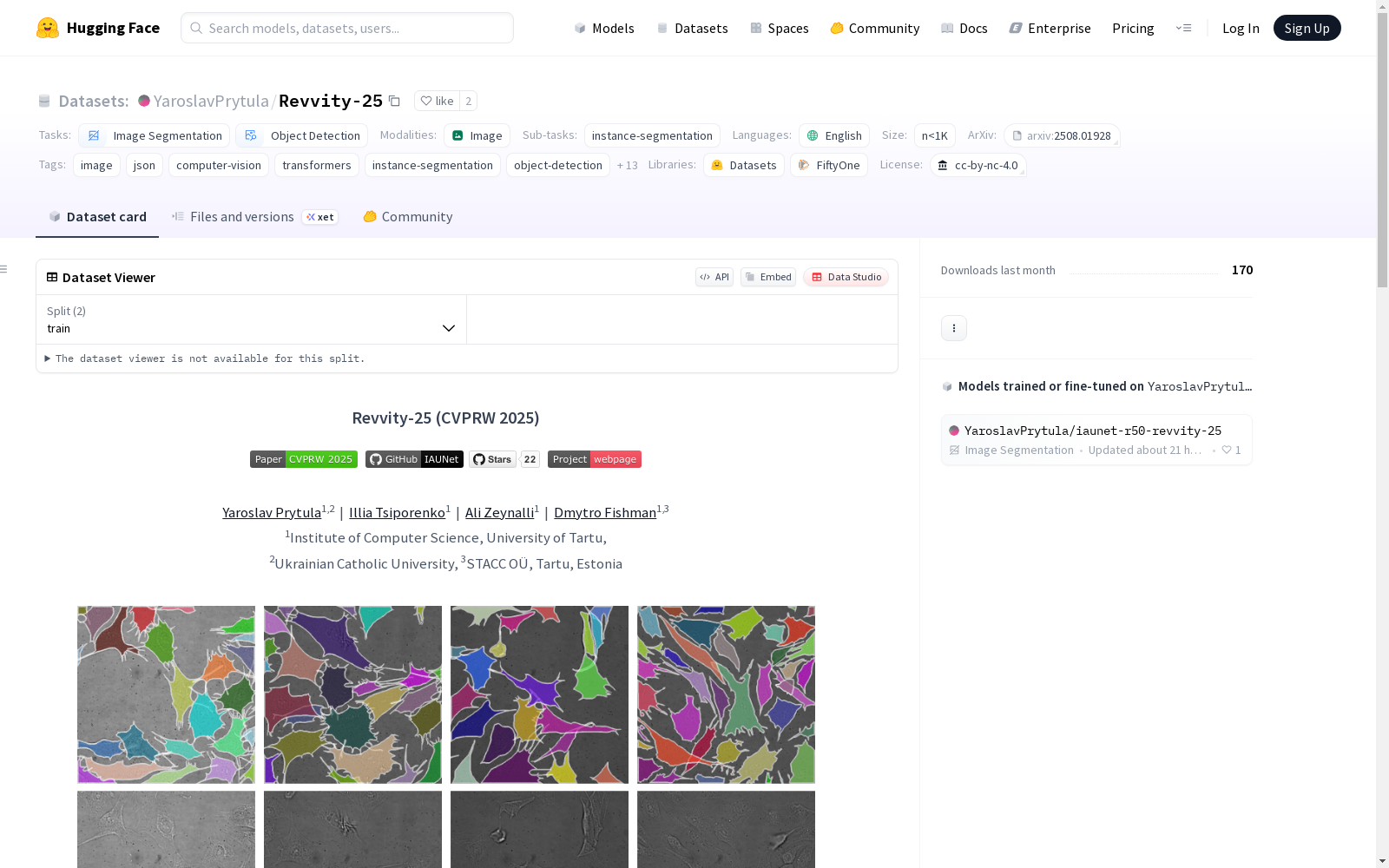Image resolution: width=1389 pixels, height=868 pixels.
Task: Open the Enterprise menu item
Action: pos(1050,28)
